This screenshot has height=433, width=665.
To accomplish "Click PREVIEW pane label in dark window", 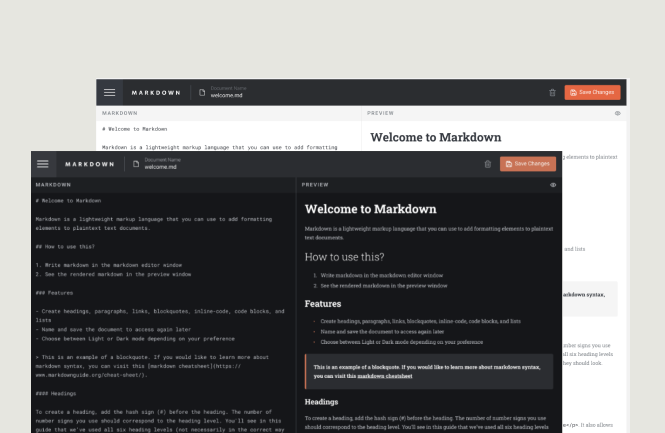I will 315,185.
